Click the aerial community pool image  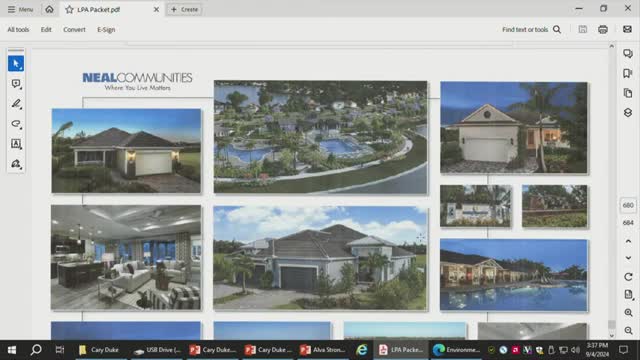(x=320, y=137)
